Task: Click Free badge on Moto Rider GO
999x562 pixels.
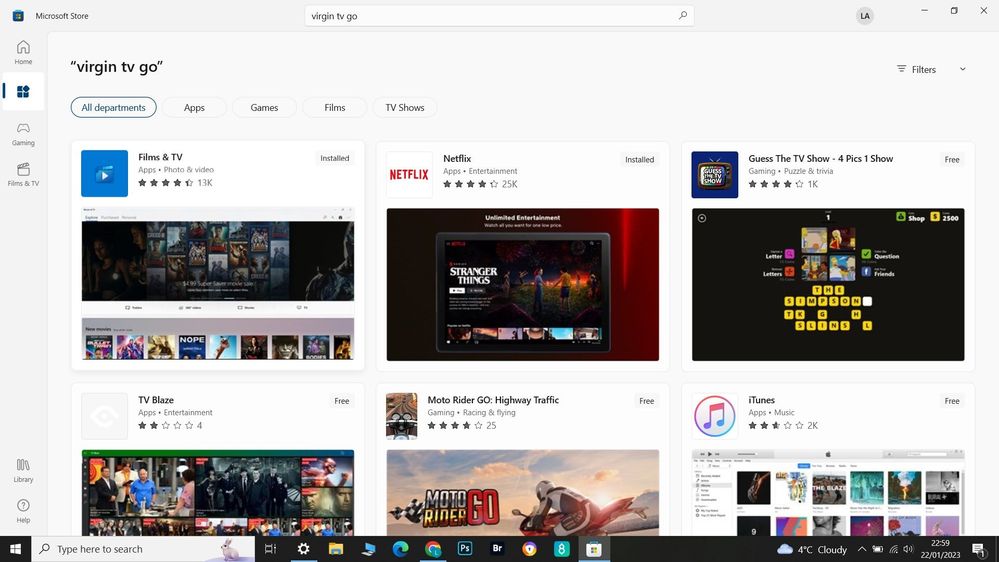Action: click(x=647, y=401)
